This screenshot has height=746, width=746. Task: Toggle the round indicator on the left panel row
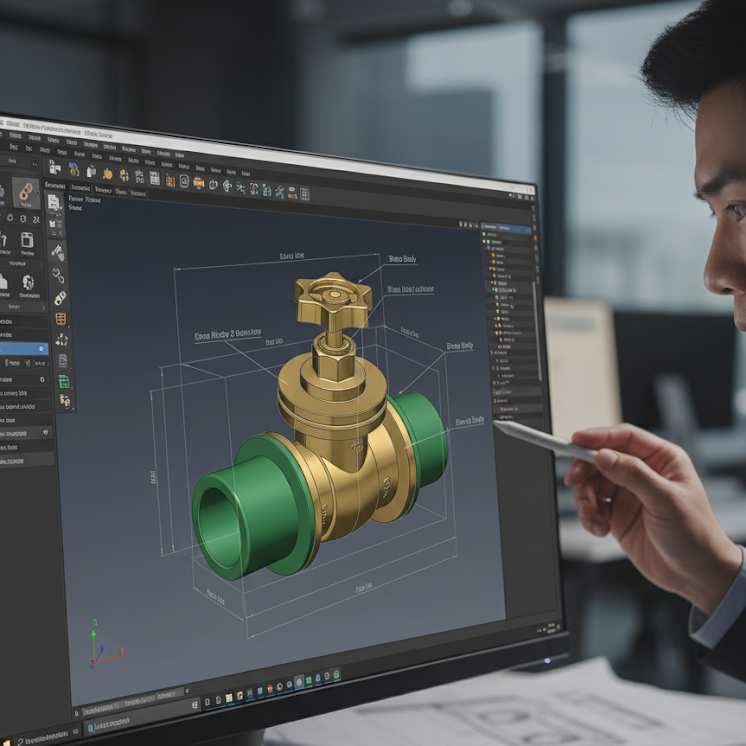41,380
